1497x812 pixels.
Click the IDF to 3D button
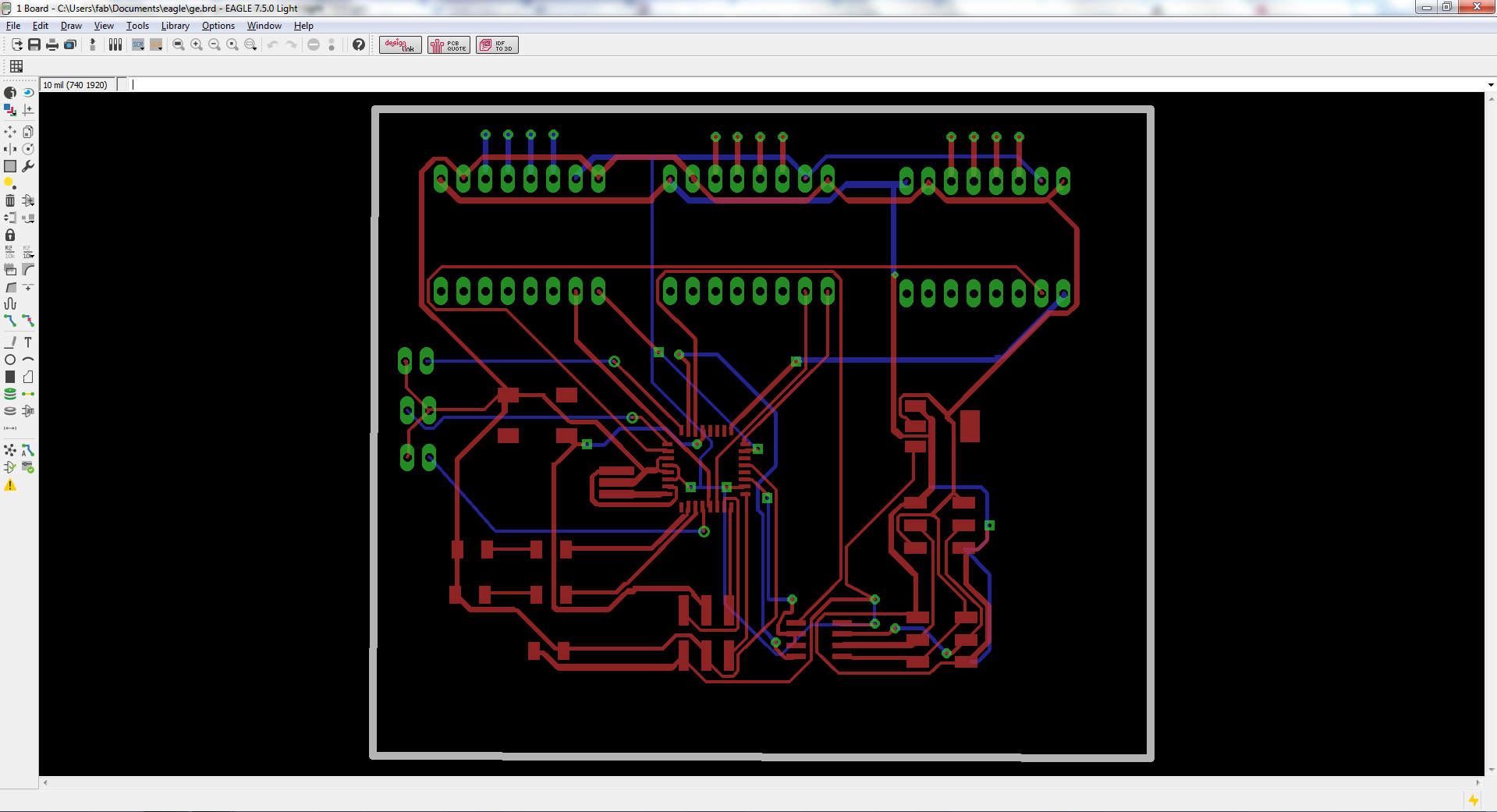[497, 45]
